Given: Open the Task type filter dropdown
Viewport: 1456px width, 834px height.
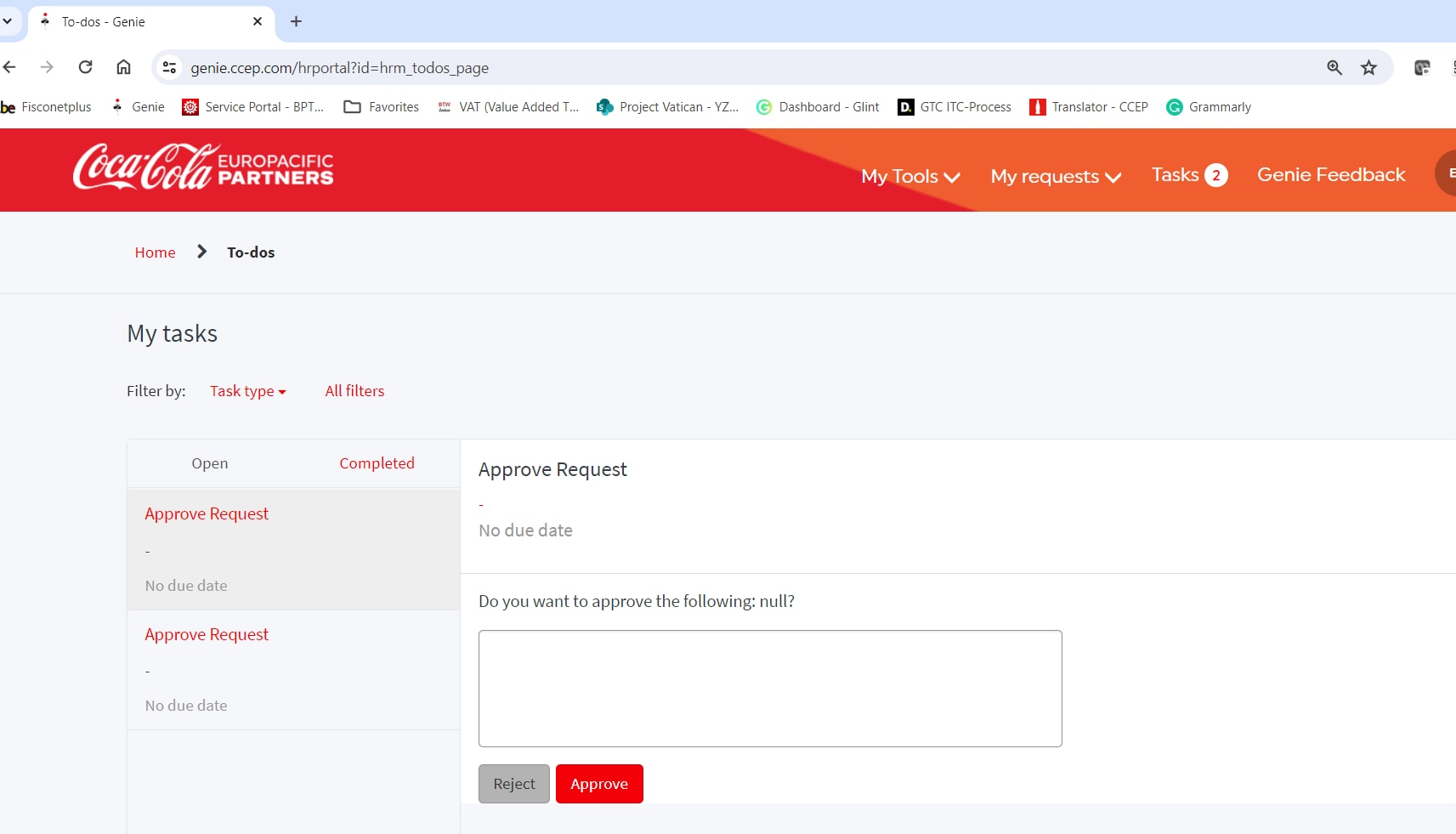Looking at the screenshot, I should point(248,391).
